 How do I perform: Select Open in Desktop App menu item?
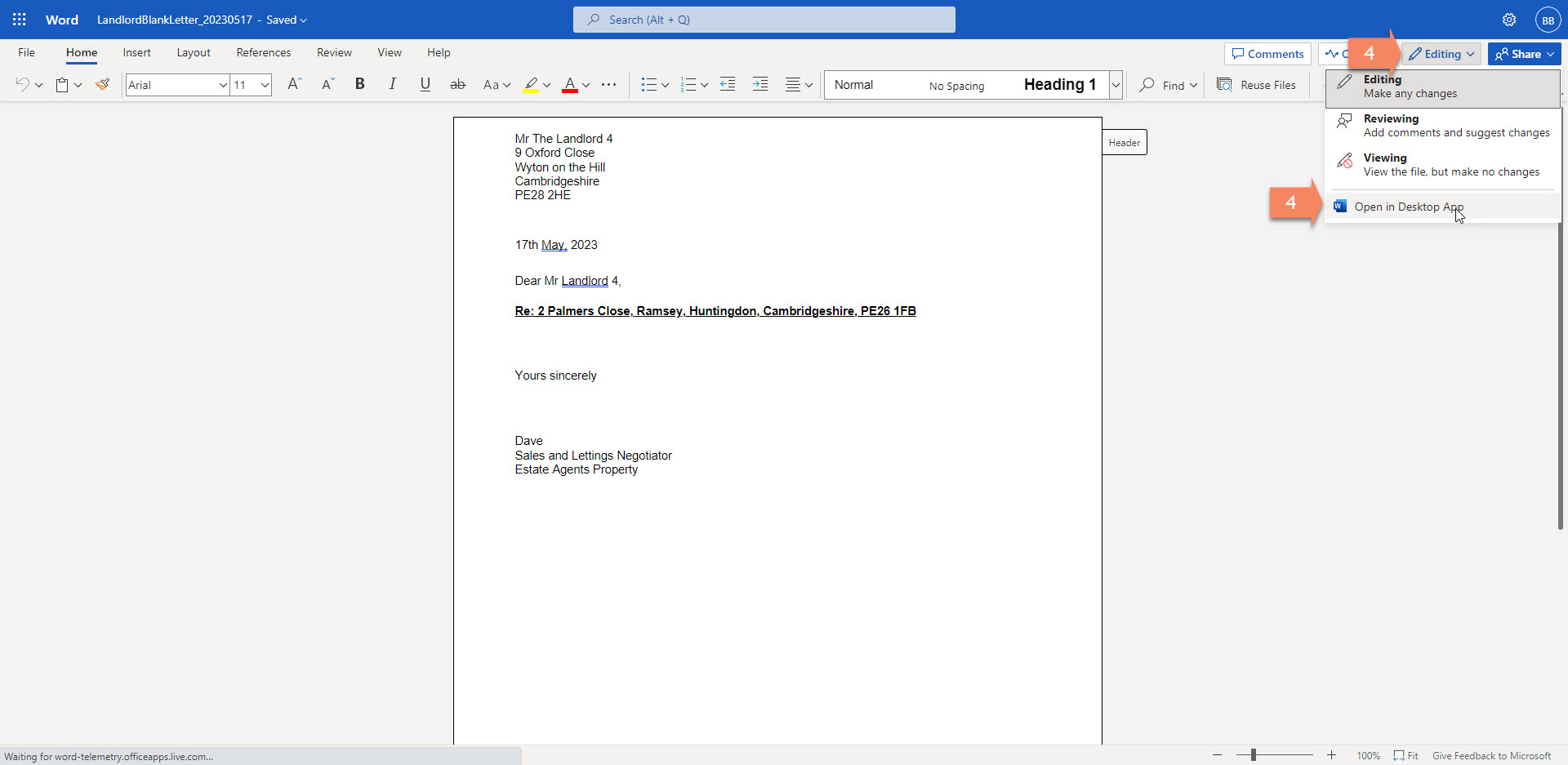click(1408, 207)
